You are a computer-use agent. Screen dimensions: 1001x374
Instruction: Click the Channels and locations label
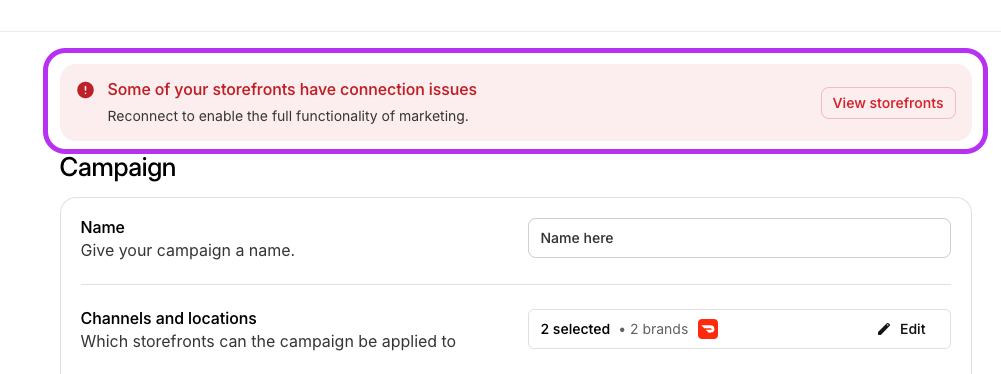(169, 318)
